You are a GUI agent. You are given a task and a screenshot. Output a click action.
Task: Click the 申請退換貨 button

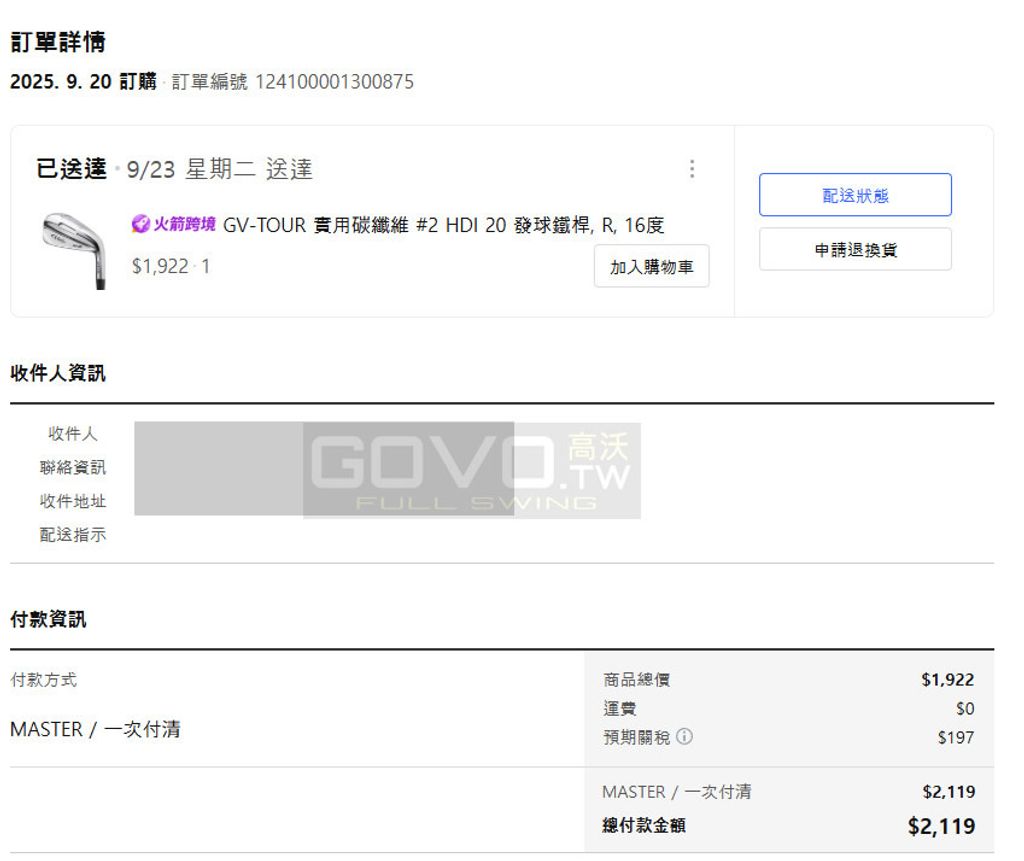point(855,248)
